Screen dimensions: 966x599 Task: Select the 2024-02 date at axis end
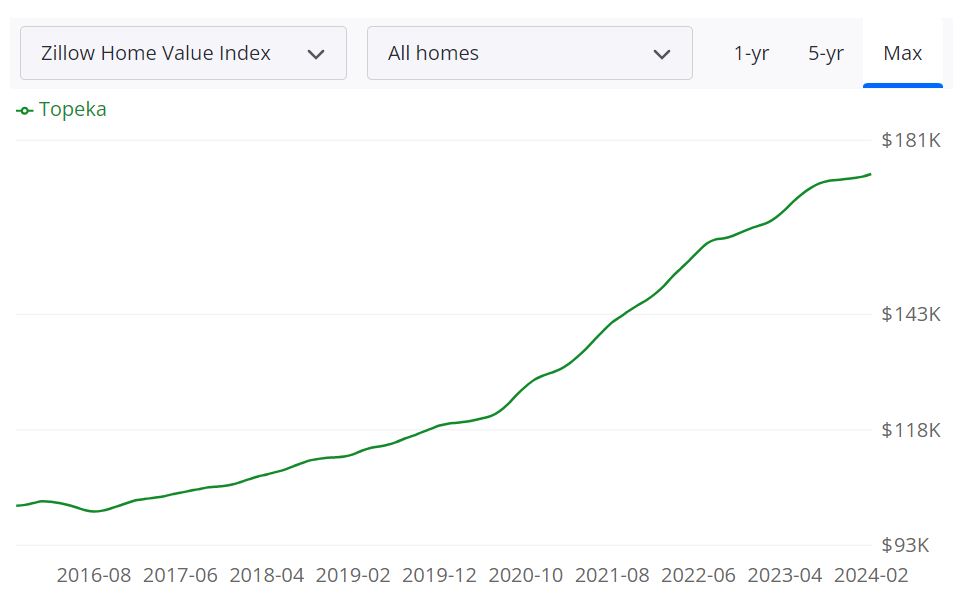pyautogui.click(x=871, y=575)
